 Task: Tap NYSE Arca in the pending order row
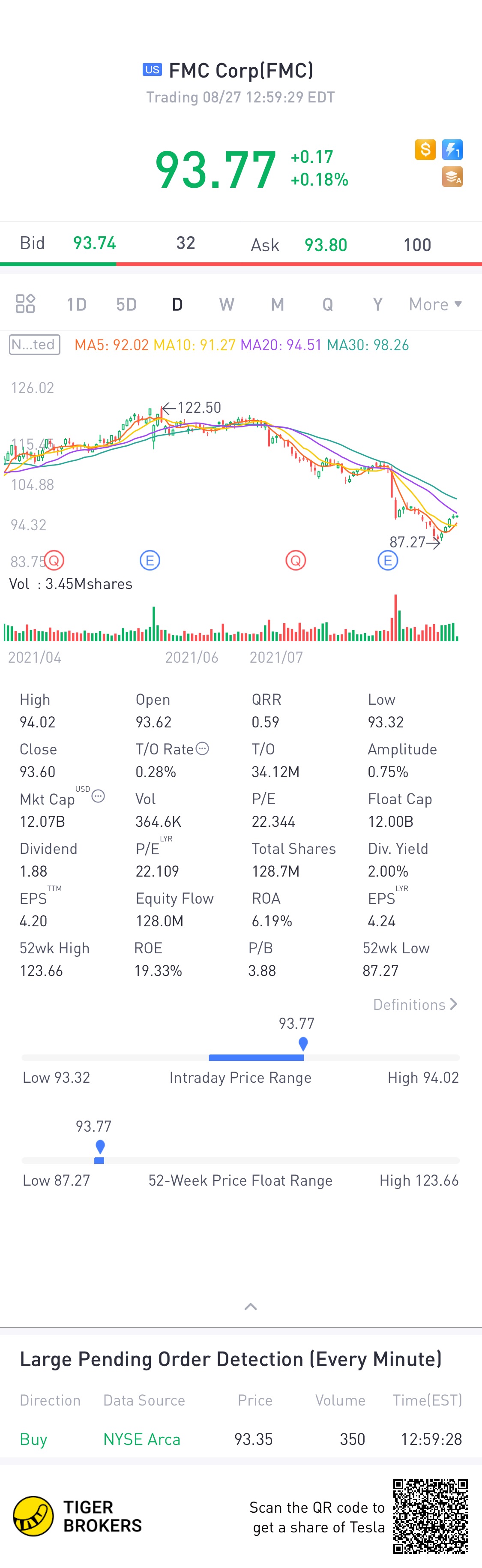pos(142,1439)
